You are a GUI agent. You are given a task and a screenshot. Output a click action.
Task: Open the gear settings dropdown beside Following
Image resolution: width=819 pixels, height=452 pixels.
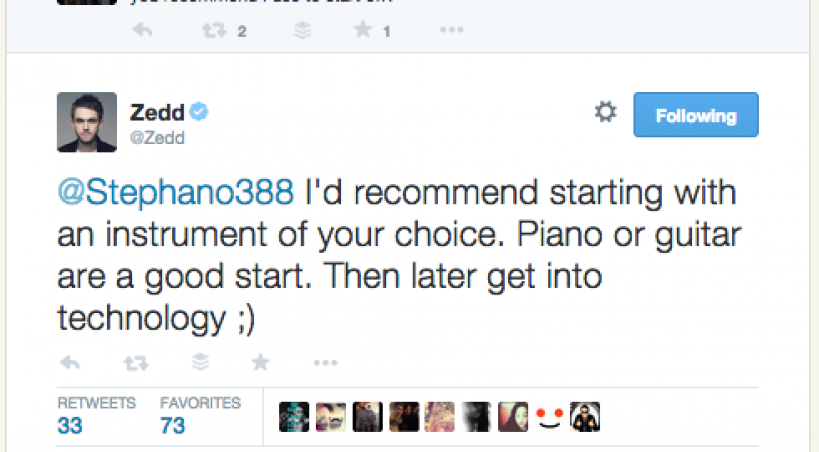605,113
